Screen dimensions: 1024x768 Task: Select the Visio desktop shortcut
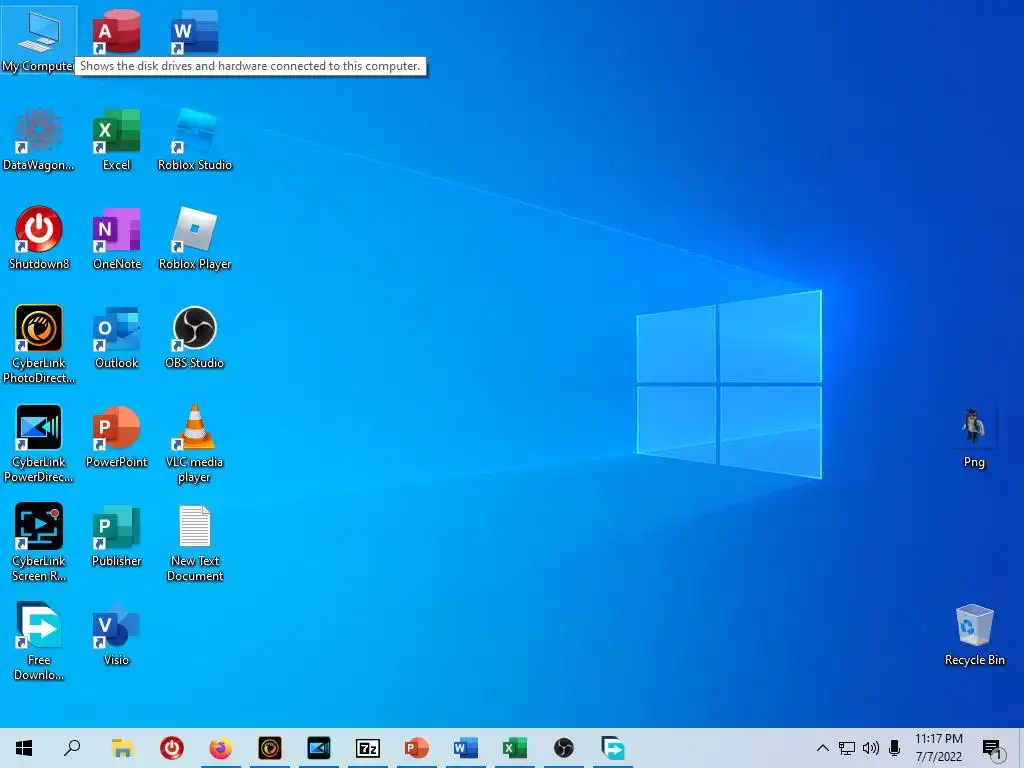(x=116, y=635)
